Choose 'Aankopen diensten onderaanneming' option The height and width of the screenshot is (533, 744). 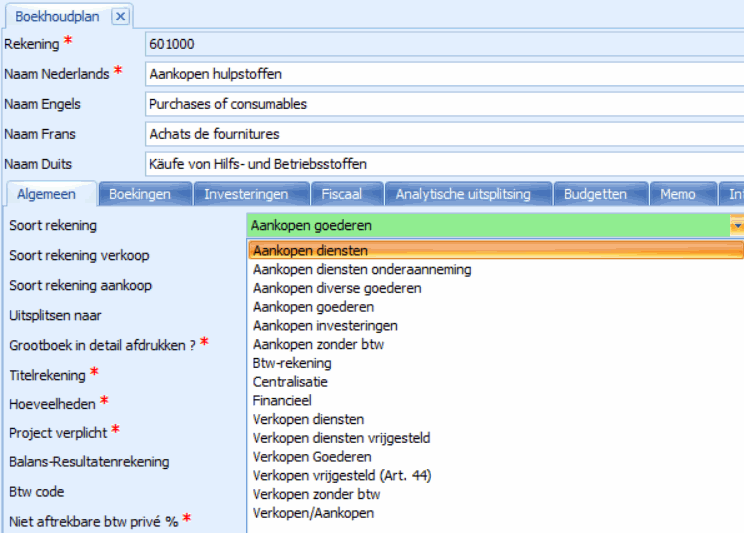(362, 269)
